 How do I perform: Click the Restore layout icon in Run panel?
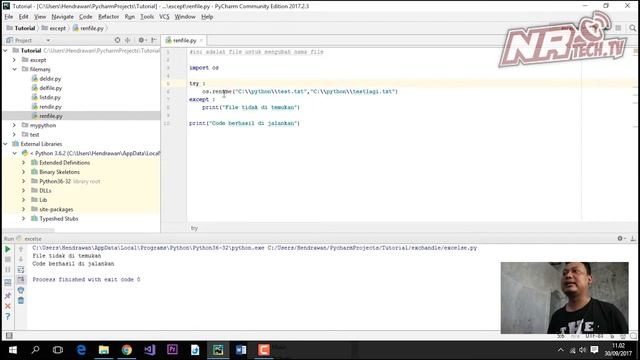8,282
